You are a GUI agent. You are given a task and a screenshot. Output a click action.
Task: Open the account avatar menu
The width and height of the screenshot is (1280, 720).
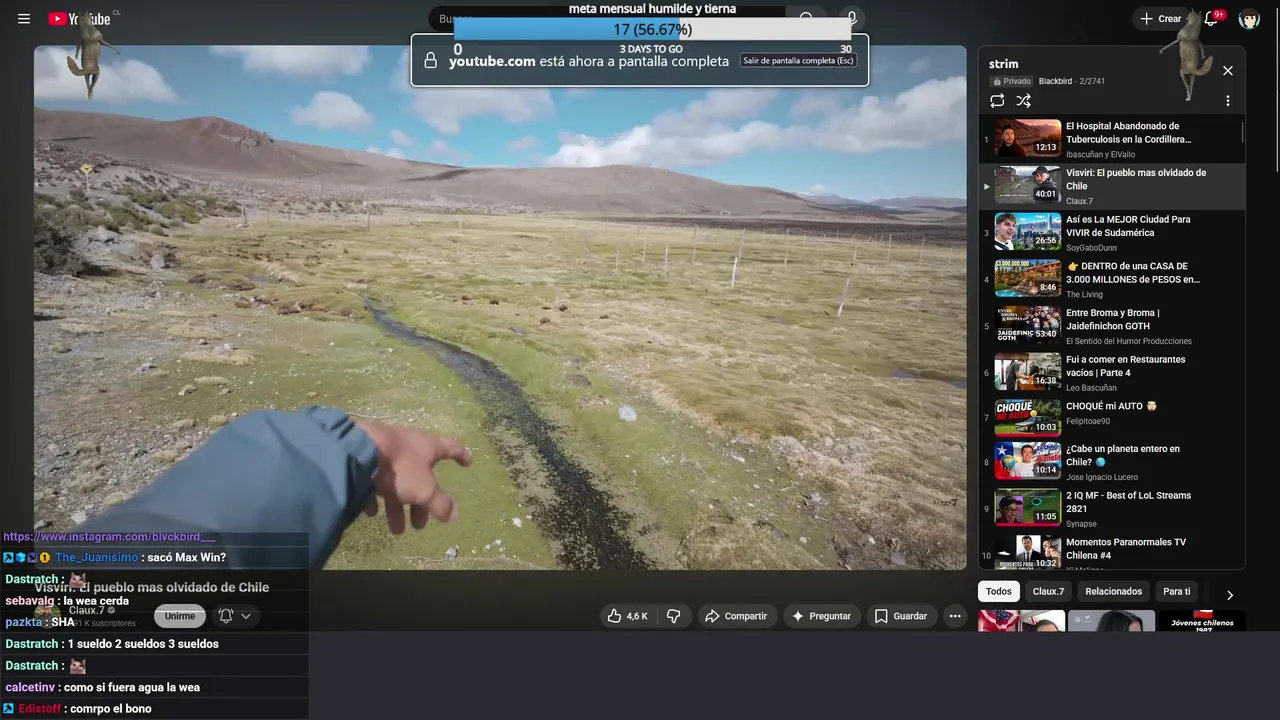pos(1249,19)
